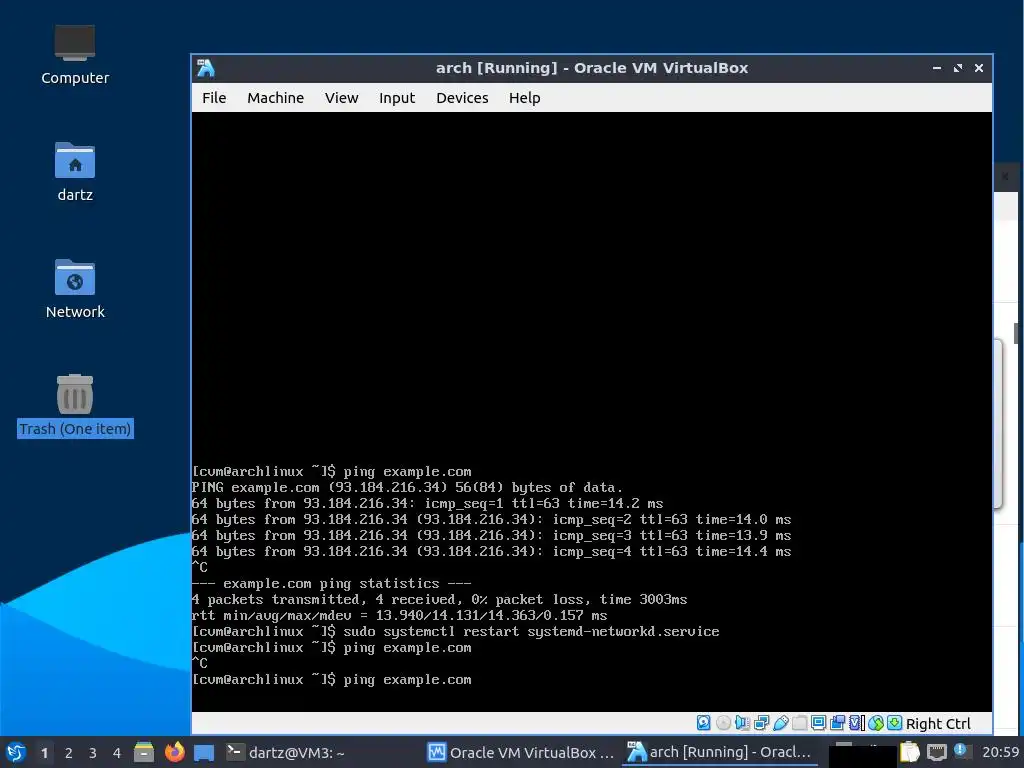This screenshot has width=1024, height=768.
Task: Click the display settings indicator icon
Action: (x=818, y=722)
